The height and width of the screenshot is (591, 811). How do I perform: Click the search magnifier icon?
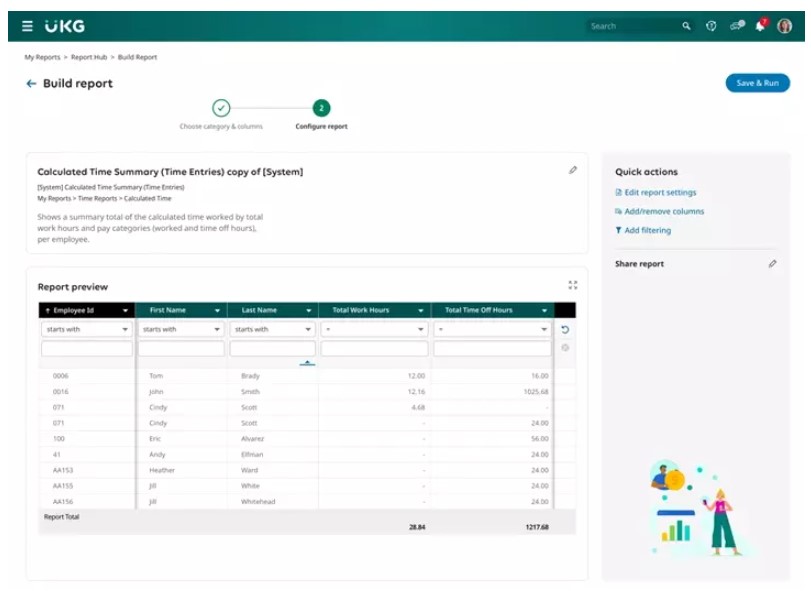coord(686,26)
